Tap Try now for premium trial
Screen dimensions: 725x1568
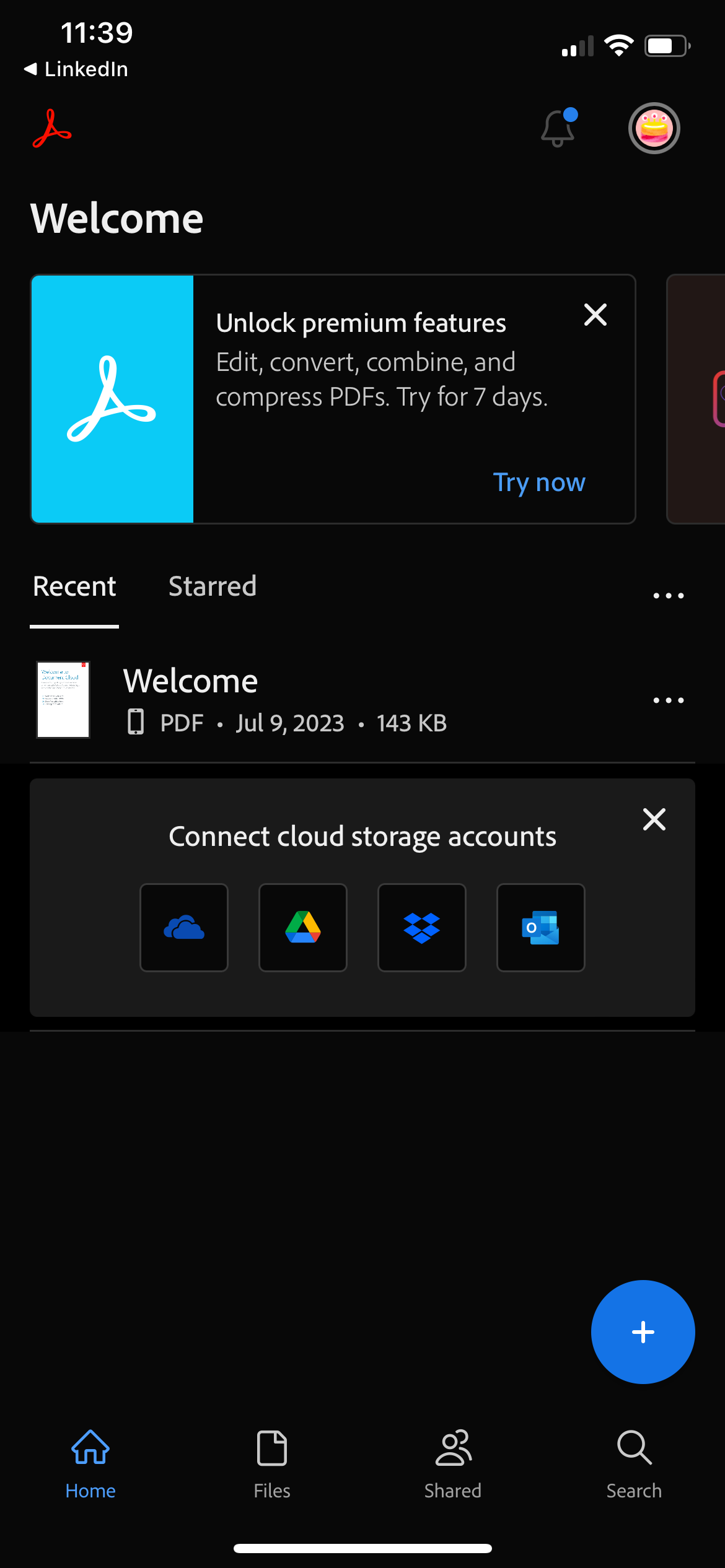pos(539,482)
